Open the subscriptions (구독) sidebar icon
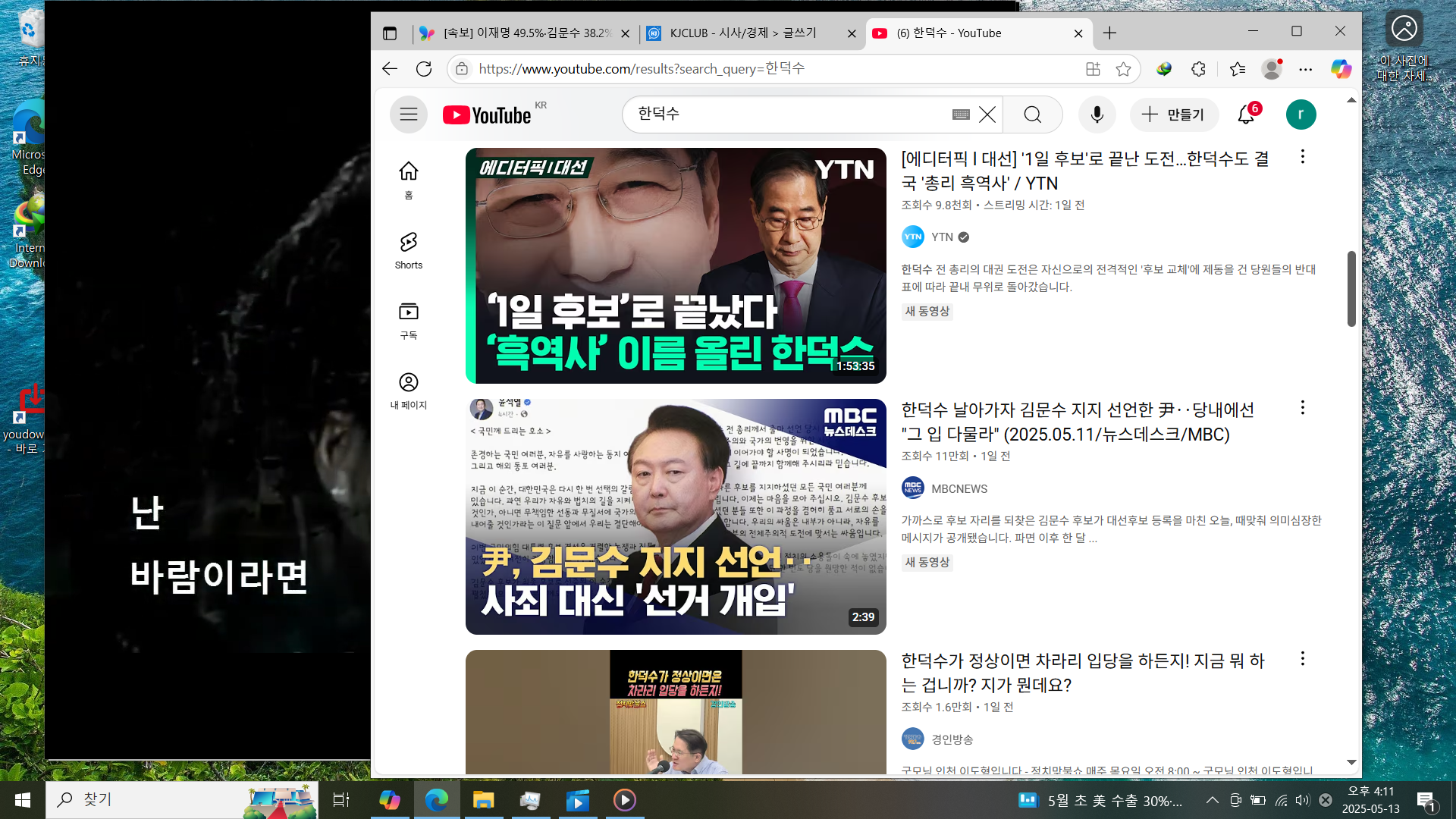The image size is (1456, 819). click(x=408, y=320)
